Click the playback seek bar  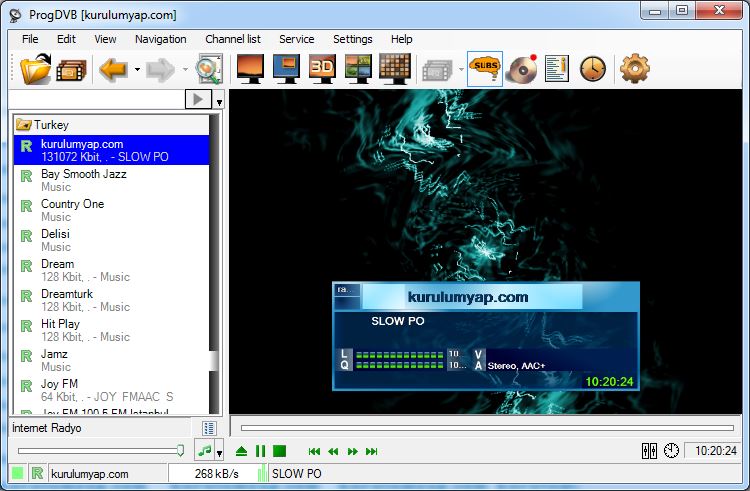point(487,428)
